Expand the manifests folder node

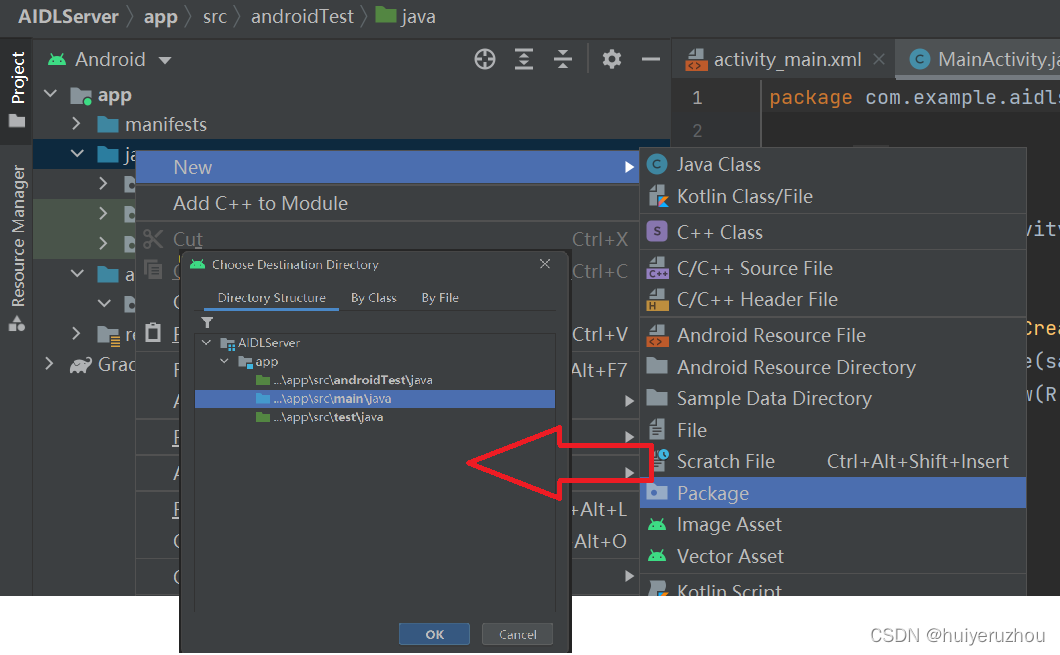pyautogui.click(x=76, y=124)
